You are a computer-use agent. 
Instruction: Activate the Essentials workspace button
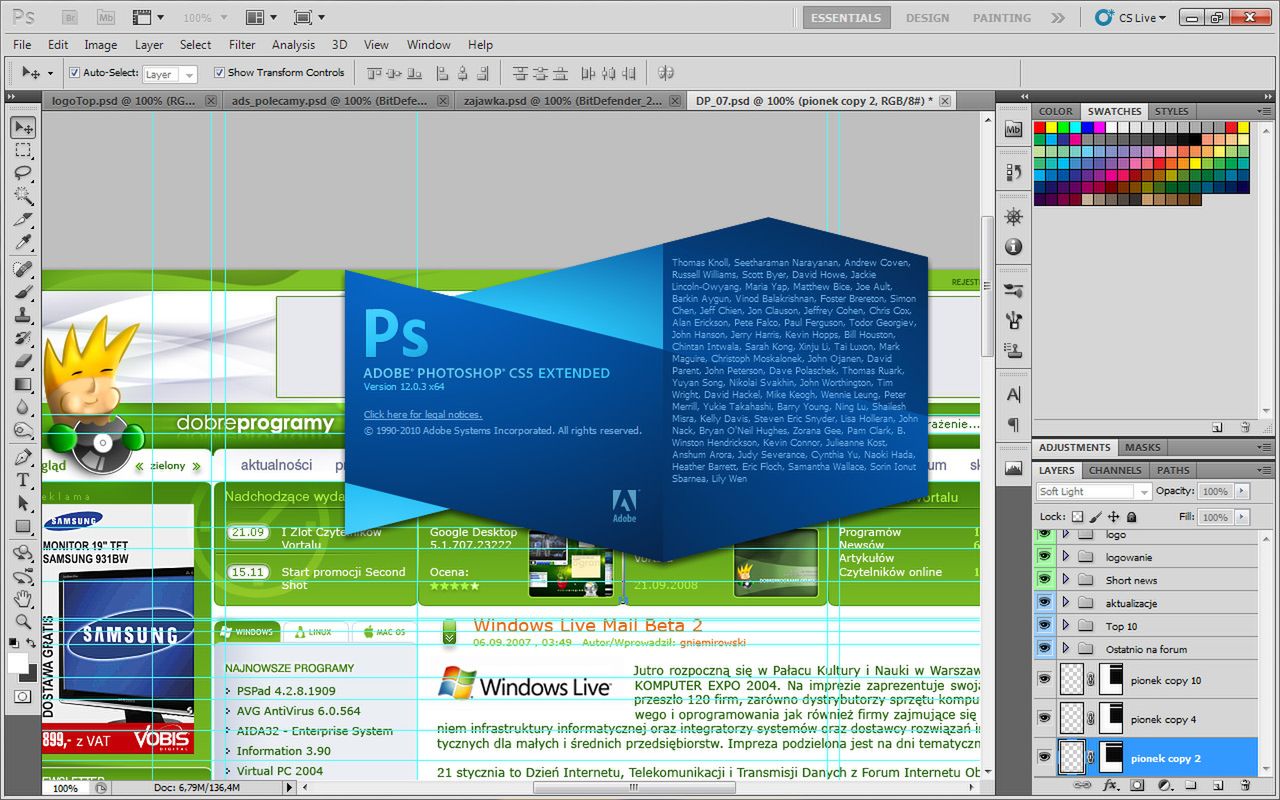tap(846, 17)
